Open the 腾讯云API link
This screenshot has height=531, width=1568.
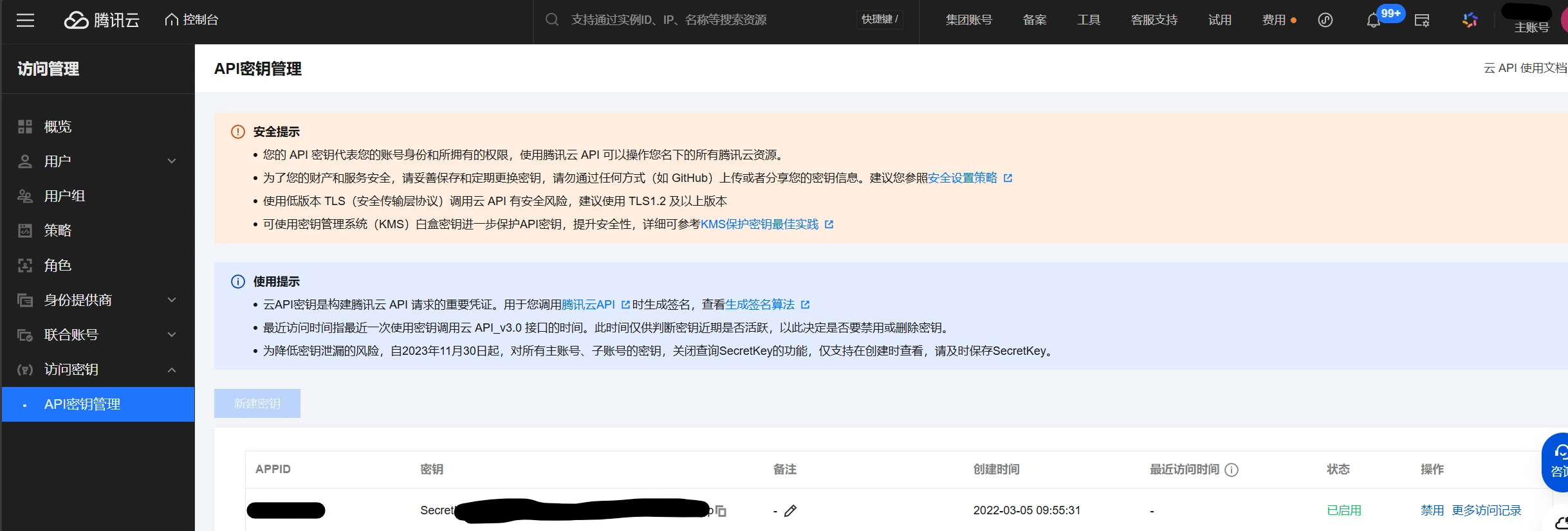point(588,305)
